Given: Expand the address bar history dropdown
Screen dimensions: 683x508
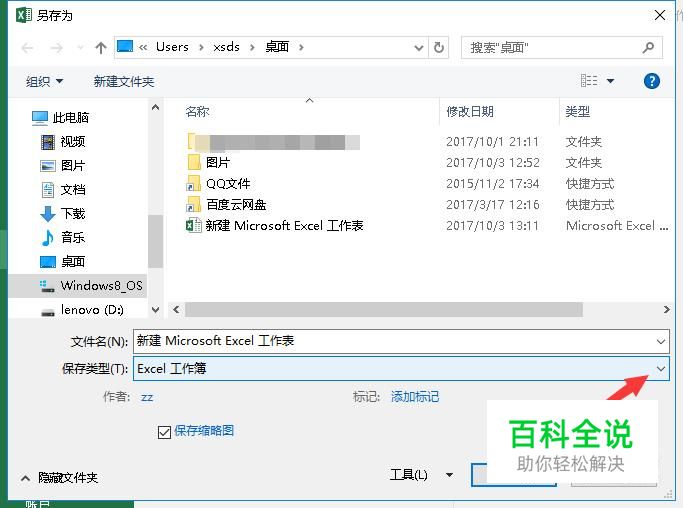Looking at the screenshot, I should click(x=419, y=47).
